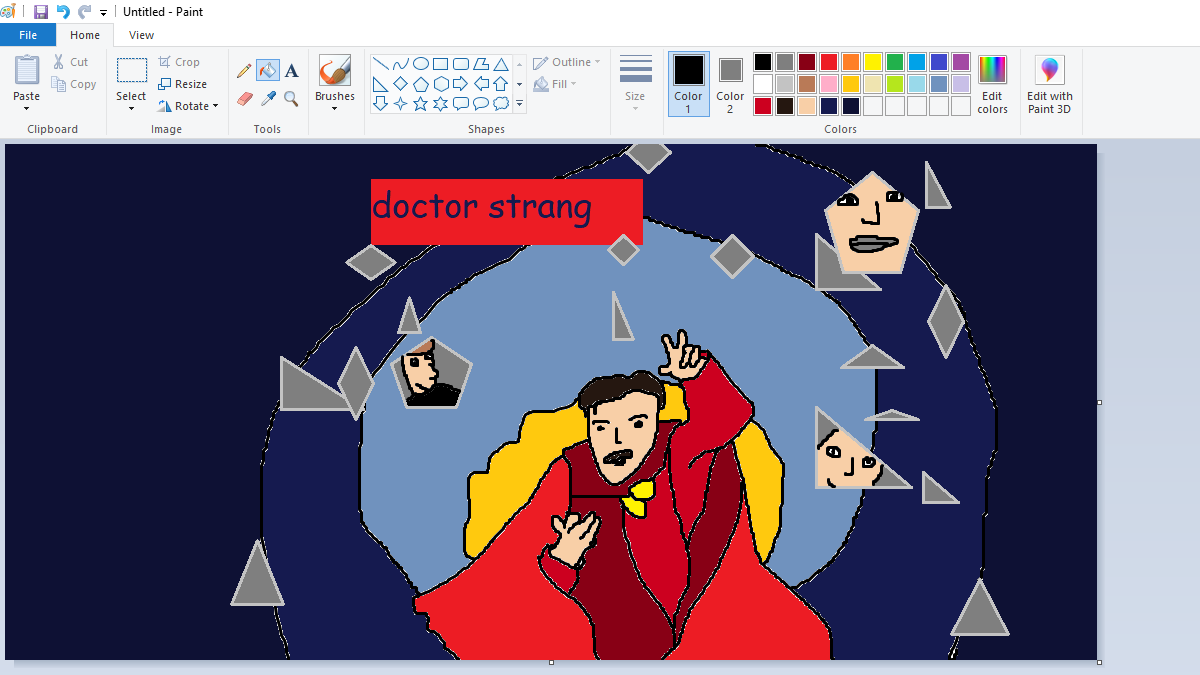Activate the Color 1 foreground selector
The width and height of the screenshot is (1200, 675).
(x=688, y=84)
